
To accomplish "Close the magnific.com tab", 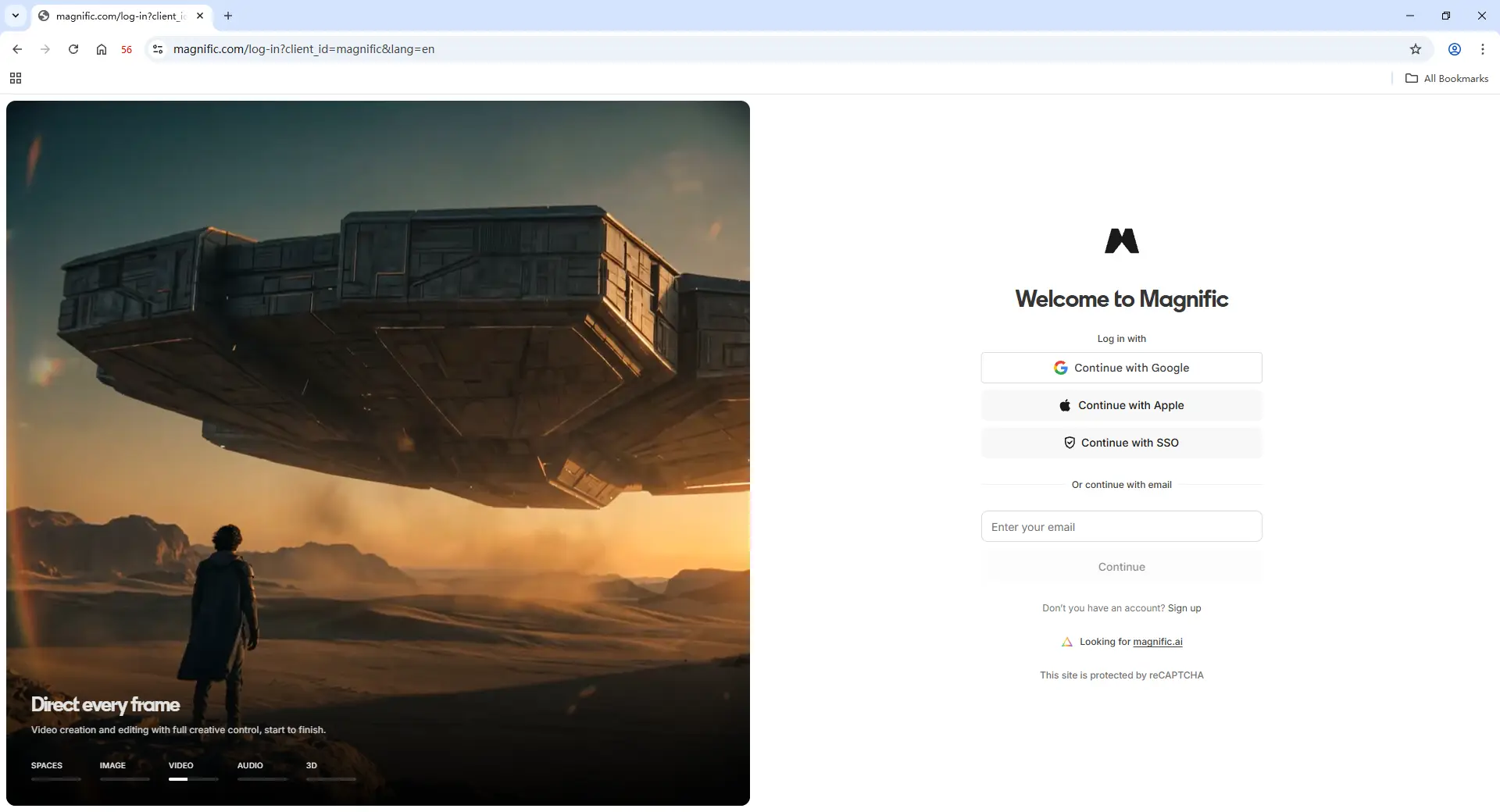I will (200, 16).
